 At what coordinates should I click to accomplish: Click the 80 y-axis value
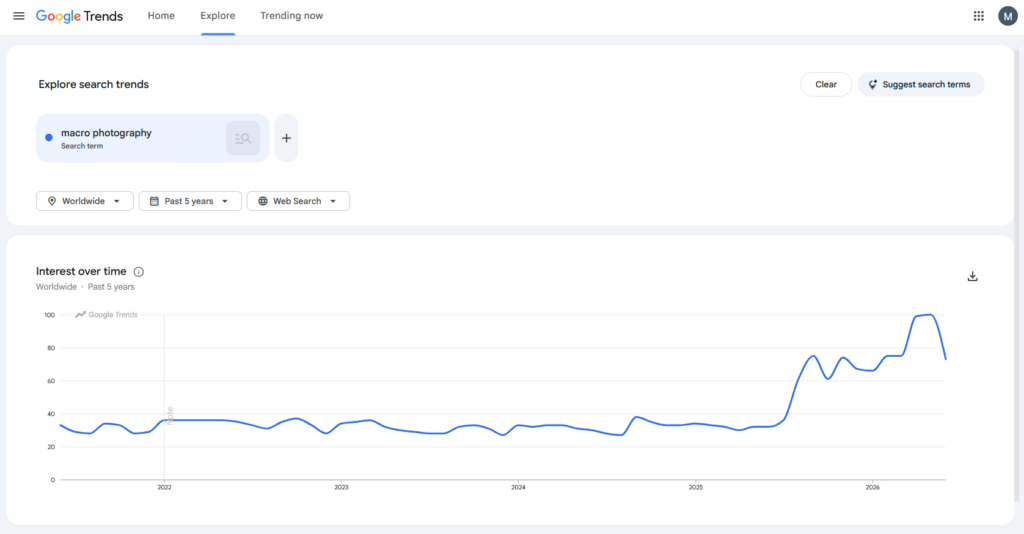(x=51, y=348)
